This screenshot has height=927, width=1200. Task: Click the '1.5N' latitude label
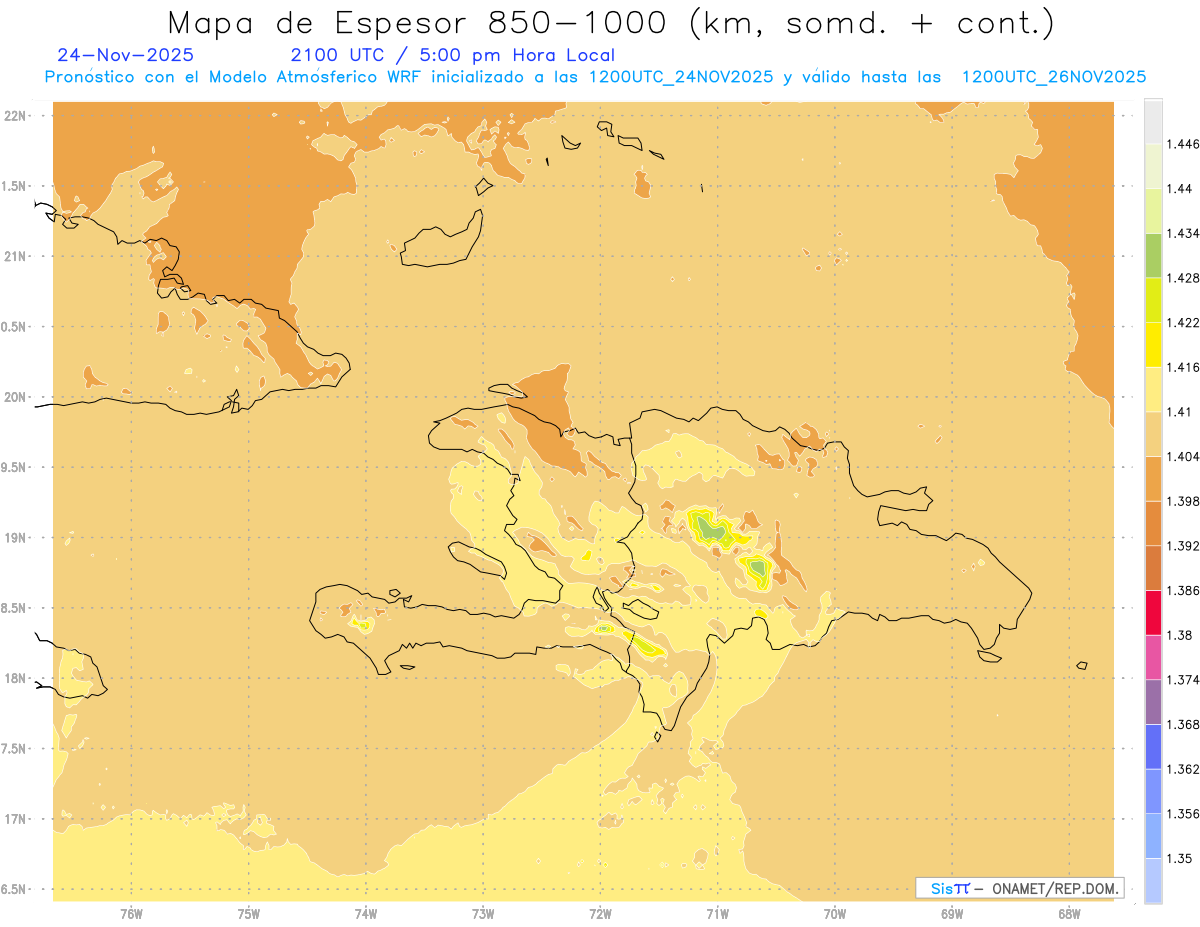click(x=13, y=186)
